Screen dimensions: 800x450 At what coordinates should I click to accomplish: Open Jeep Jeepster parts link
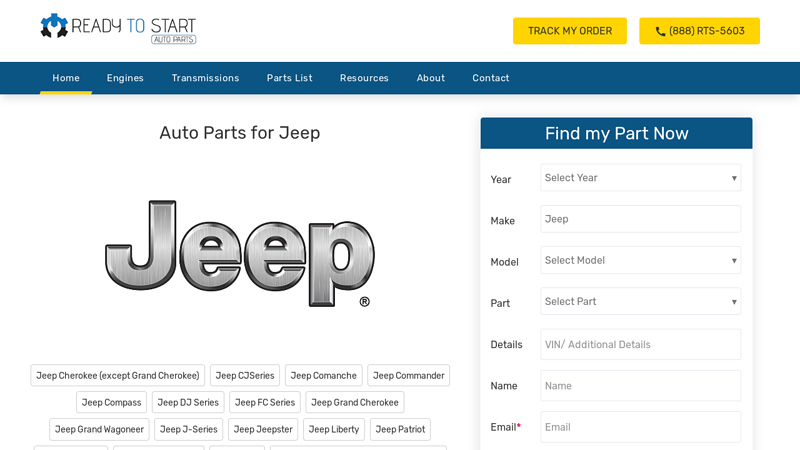tap(263, 430)
